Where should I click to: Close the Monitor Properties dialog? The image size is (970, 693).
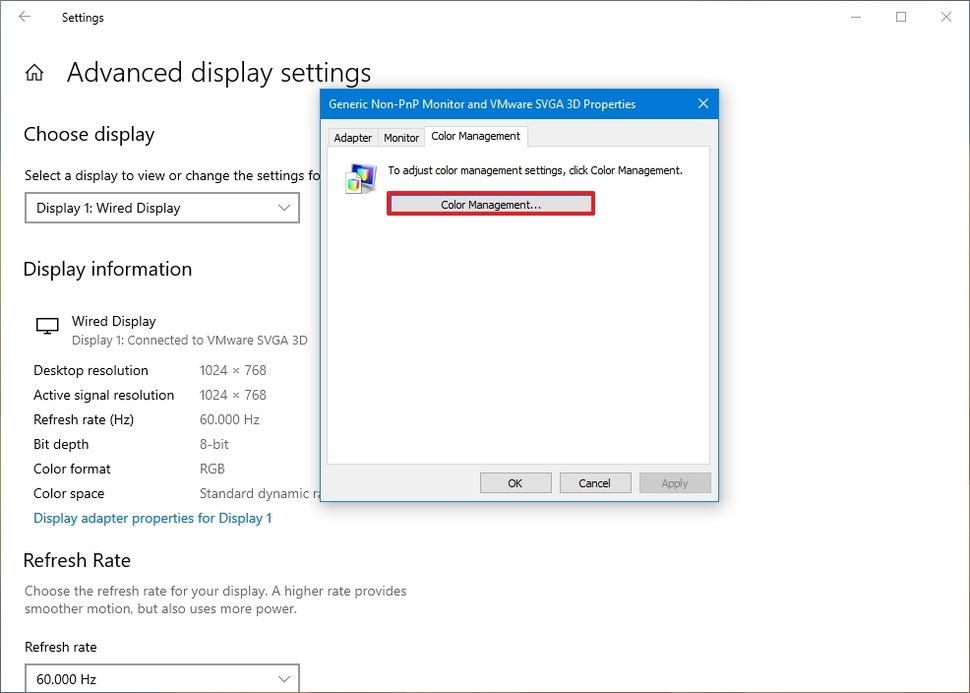click(703, 103)
